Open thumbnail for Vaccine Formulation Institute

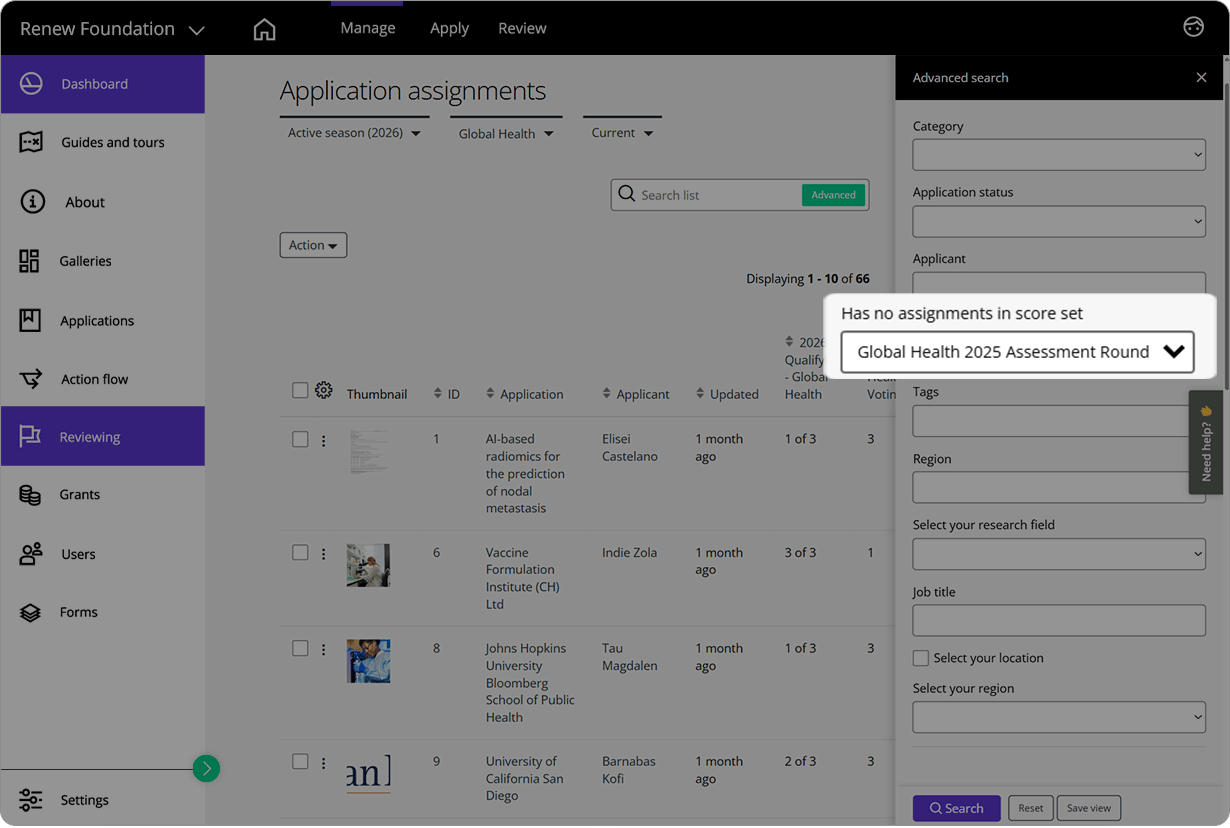coord(368,566)
